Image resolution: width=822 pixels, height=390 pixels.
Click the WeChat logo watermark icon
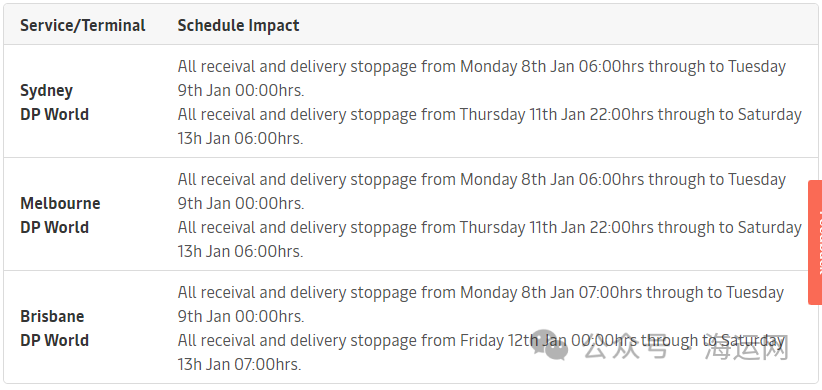(x=551, y=345)
